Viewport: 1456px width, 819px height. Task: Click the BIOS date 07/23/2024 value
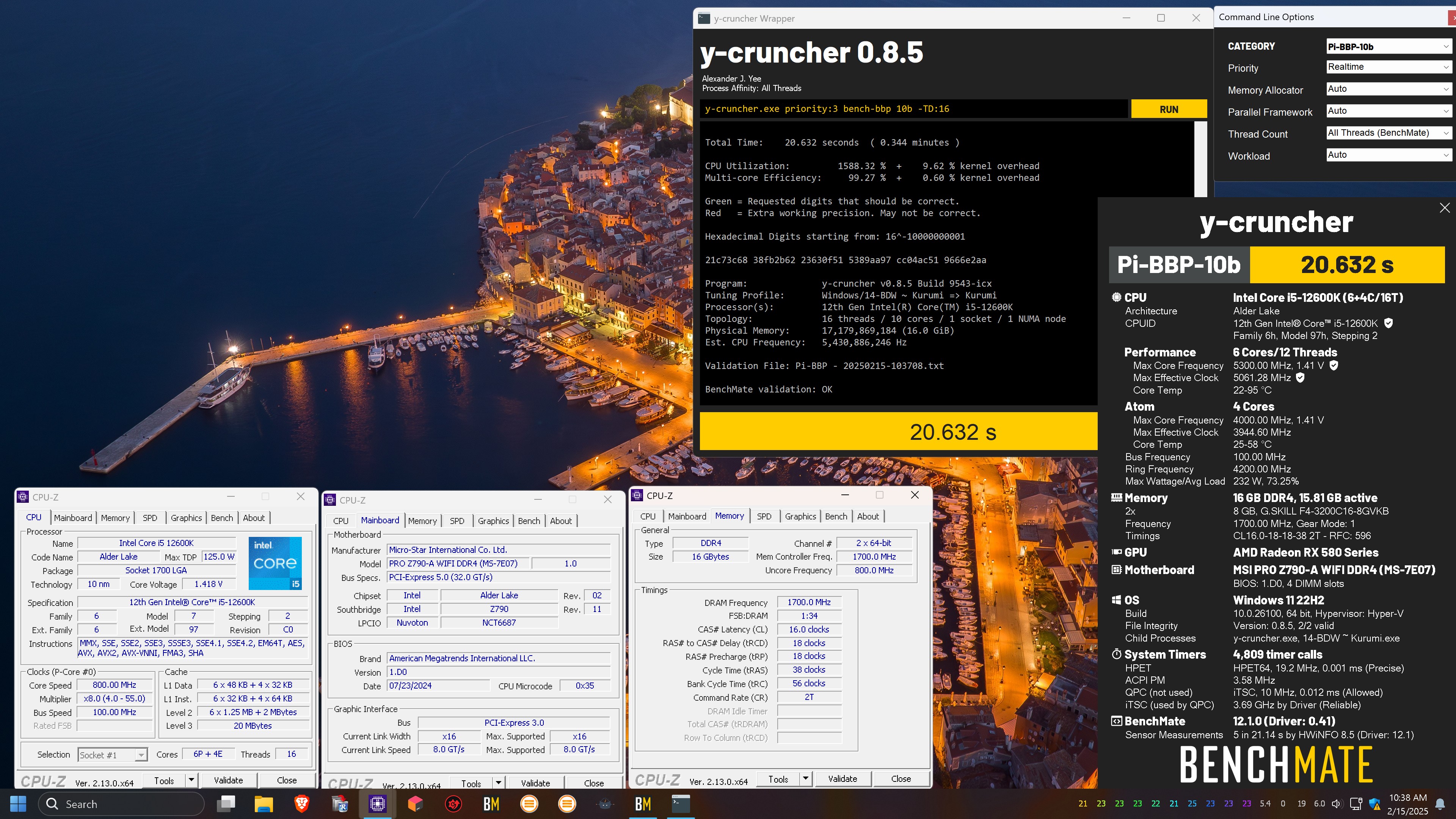click(x=439, y=686)
